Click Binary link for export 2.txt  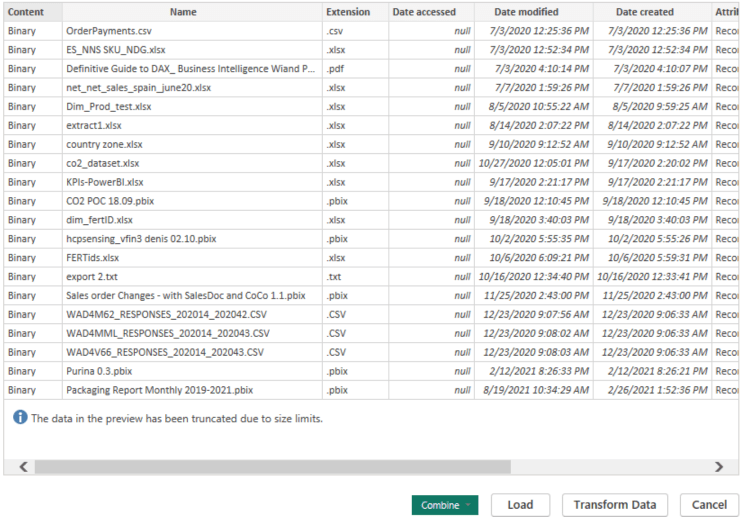point(21,276)
